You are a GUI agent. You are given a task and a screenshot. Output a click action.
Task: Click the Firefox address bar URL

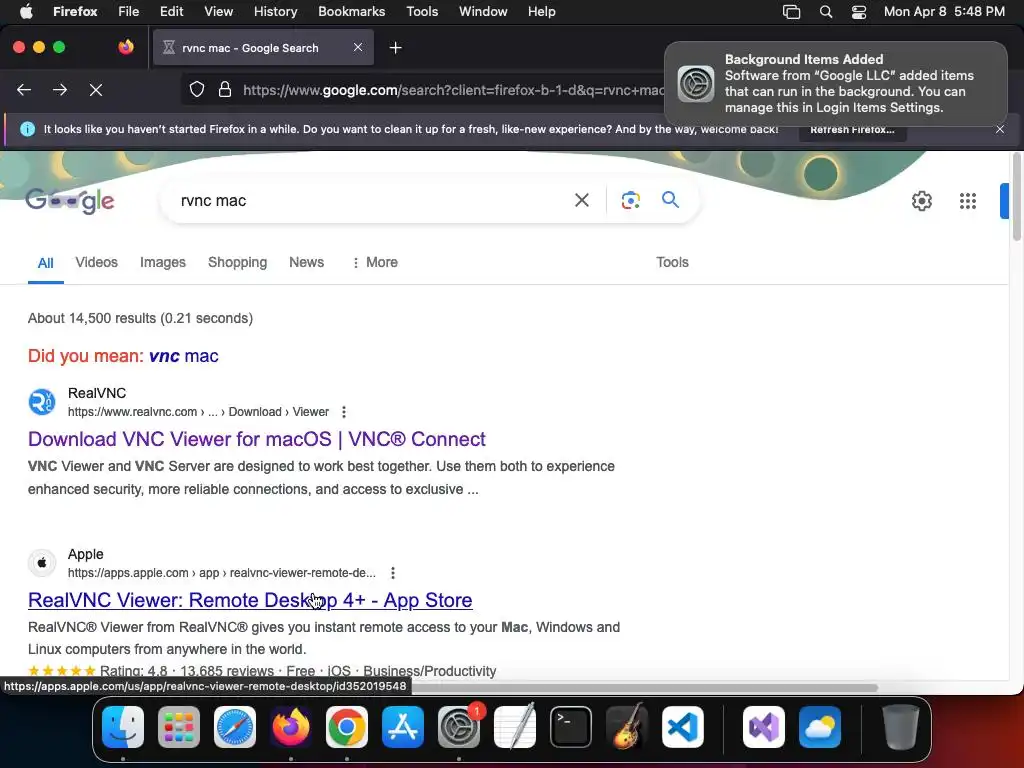453,90
